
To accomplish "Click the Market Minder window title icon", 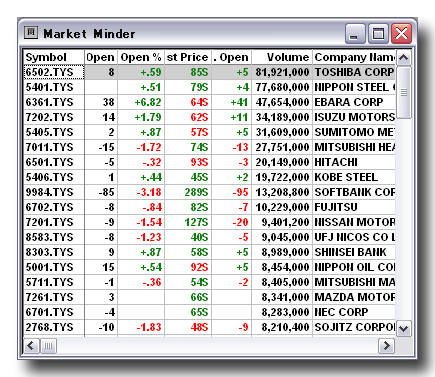I will click(x=31, y=33).
